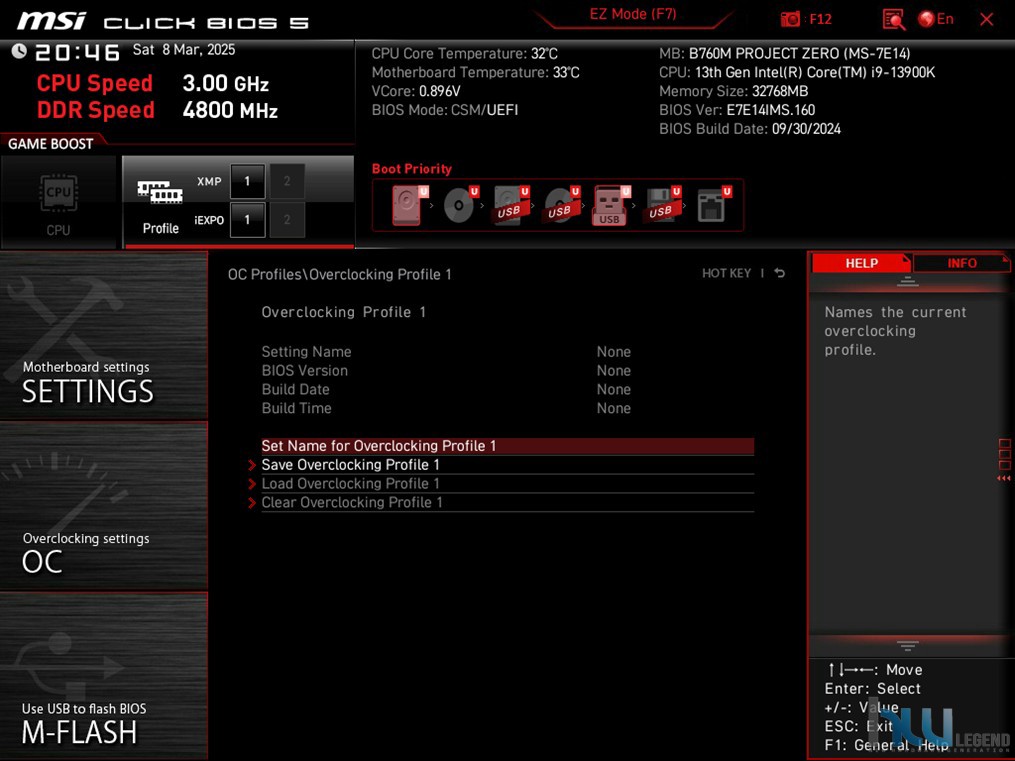The image size is (1015, 761).
Task: Select the network boot device icon
Action: tap(712, 205)
